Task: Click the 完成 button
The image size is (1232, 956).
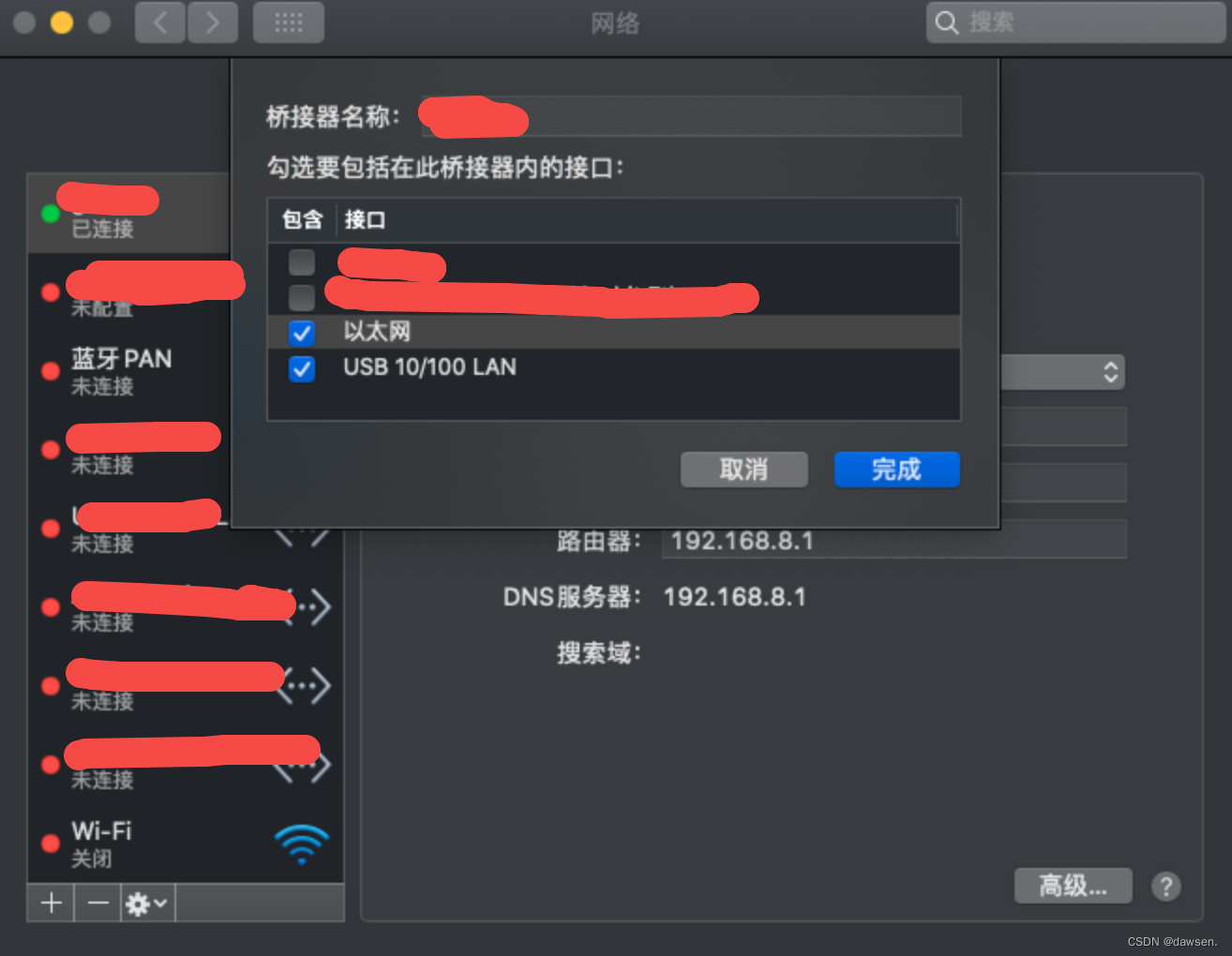Action: (897, 470)
